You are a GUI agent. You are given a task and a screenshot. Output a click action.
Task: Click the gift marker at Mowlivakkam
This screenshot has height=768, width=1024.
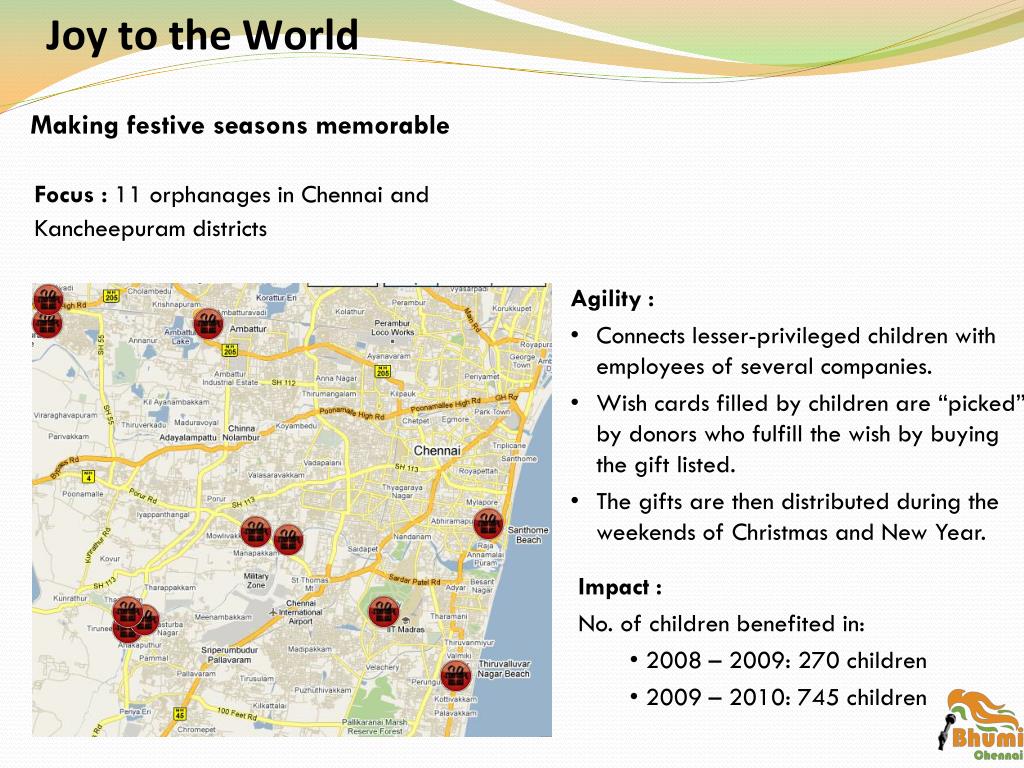click(x=256, y=532)
